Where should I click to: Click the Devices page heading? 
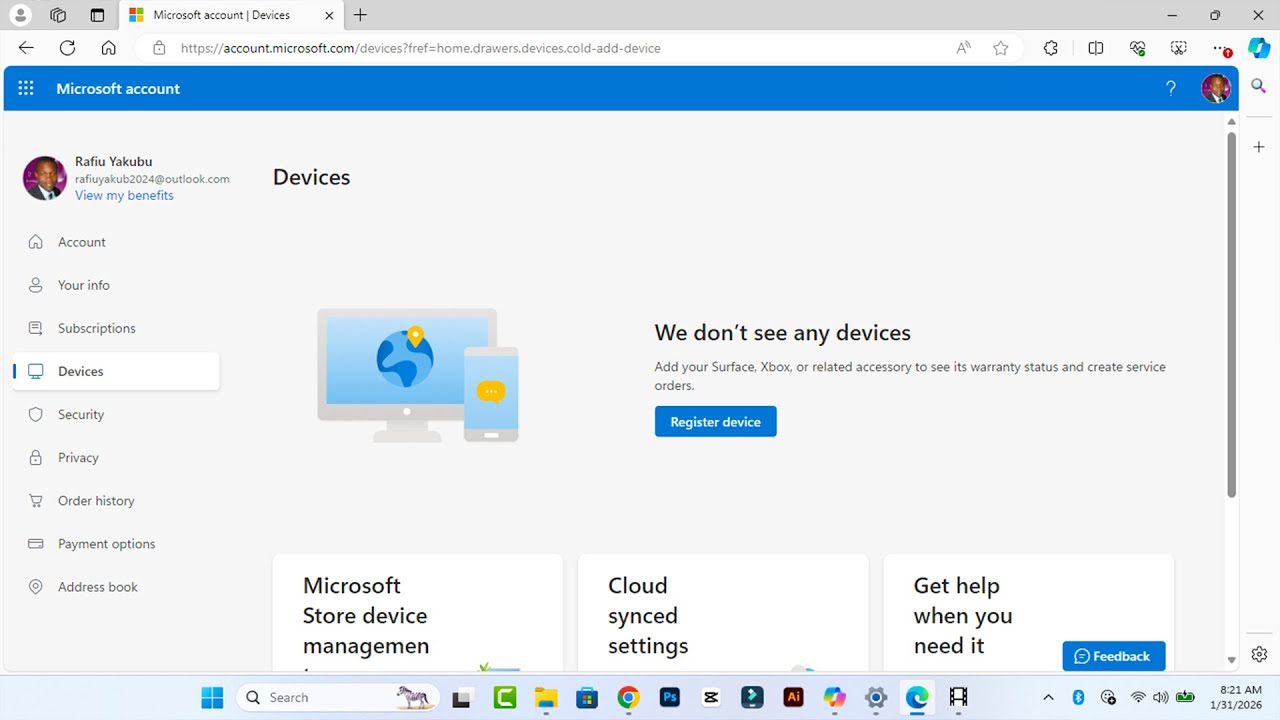(x=311, y=177)
